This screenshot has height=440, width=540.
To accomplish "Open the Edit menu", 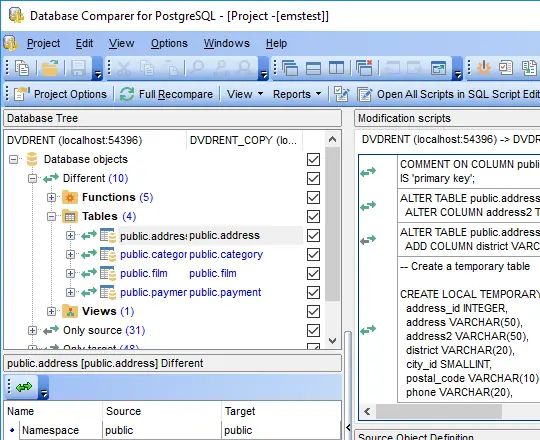I will 84,43.
